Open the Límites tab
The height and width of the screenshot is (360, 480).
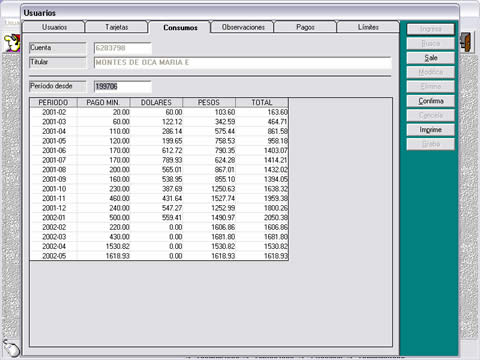(x=368, y=27)
